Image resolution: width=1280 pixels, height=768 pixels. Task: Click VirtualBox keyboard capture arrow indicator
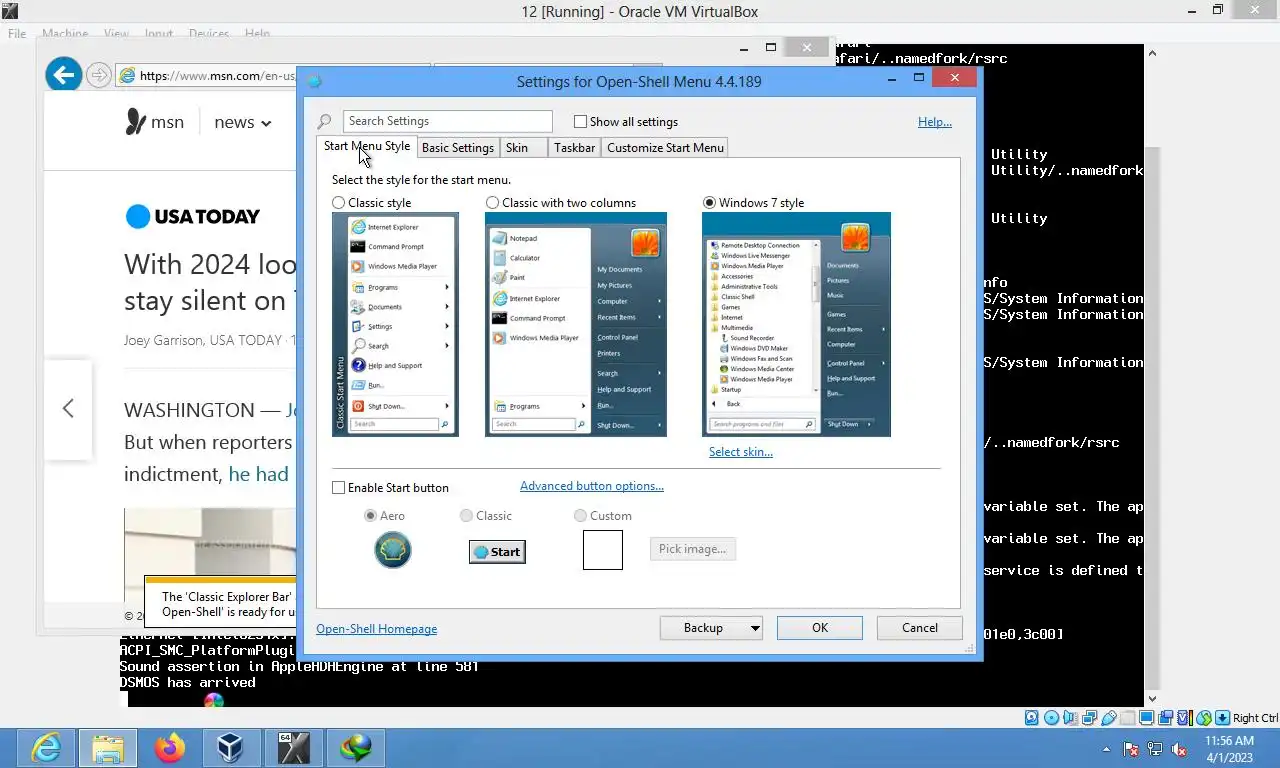coord(1222,718)
